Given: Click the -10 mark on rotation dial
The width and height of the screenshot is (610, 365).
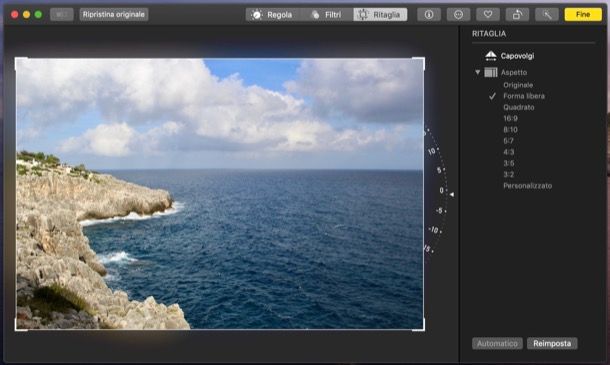Looking at the screenshot, I should (433, 230).
